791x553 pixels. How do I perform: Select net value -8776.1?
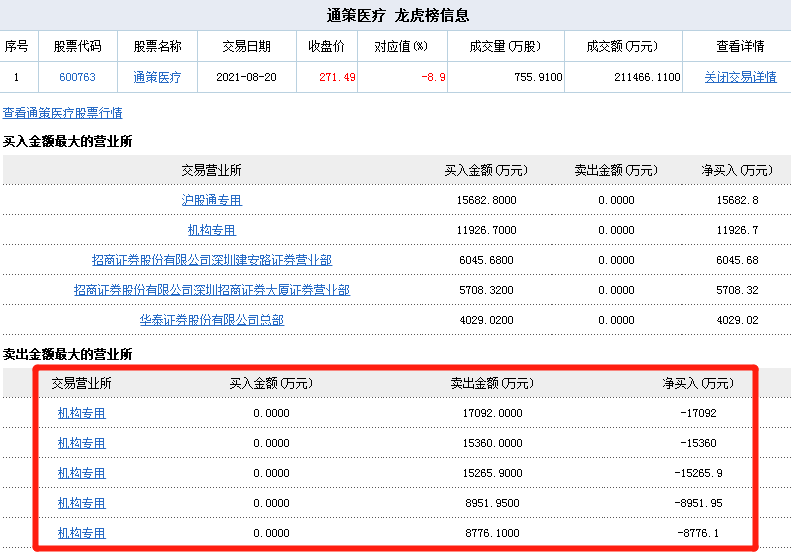pyautogui.click(x=698, y=533)
